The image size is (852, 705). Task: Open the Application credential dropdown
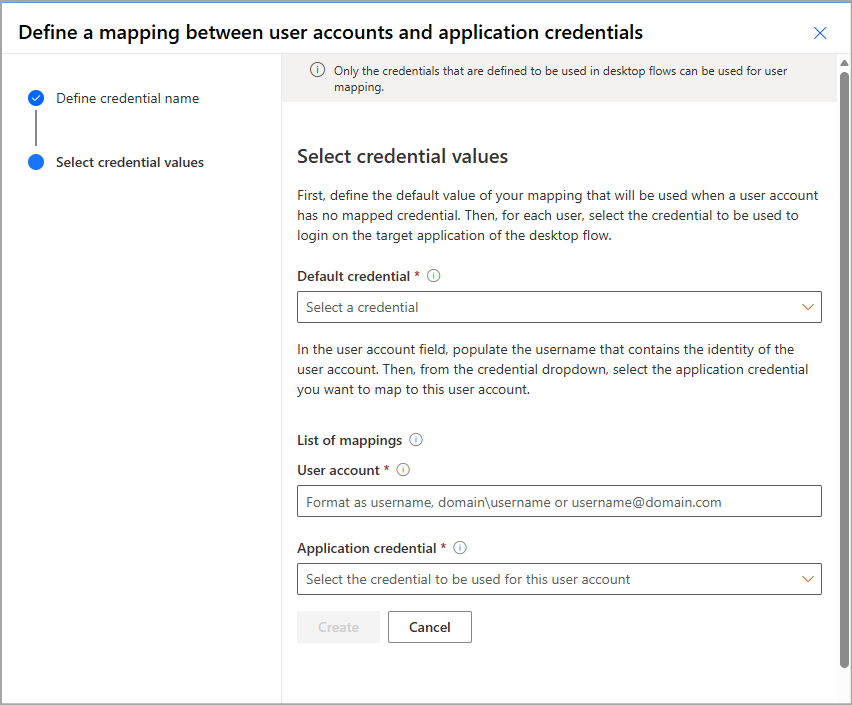click(559, 579)
